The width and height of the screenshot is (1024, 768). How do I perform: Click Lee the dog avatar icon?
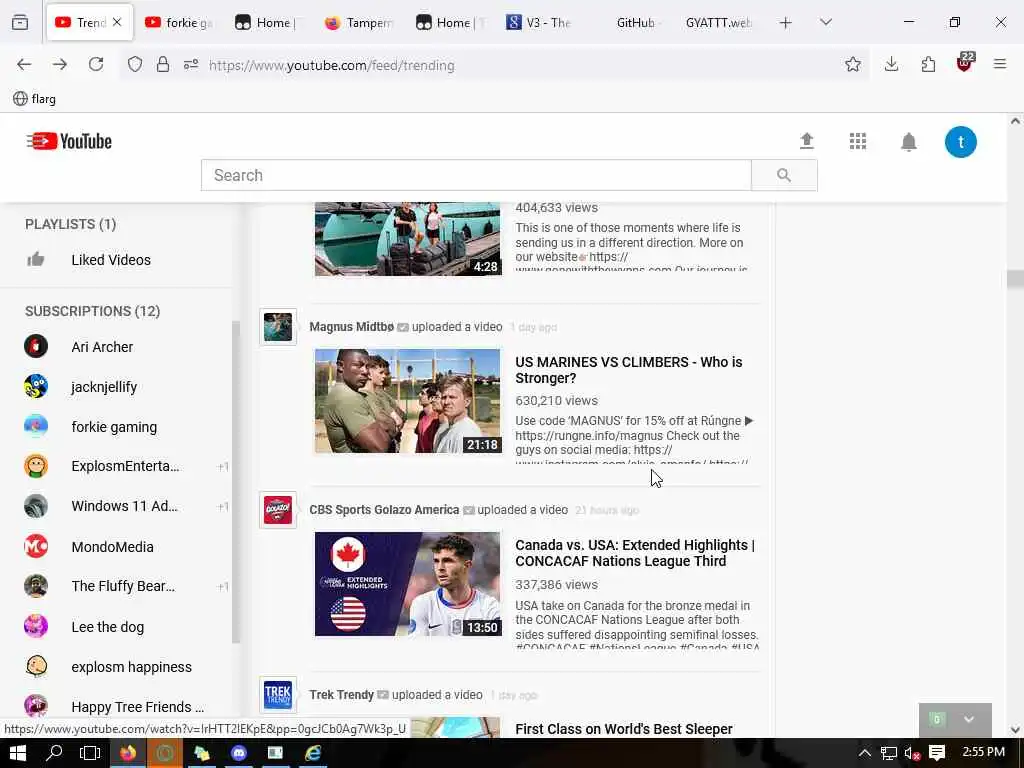(x=36, y=626)
